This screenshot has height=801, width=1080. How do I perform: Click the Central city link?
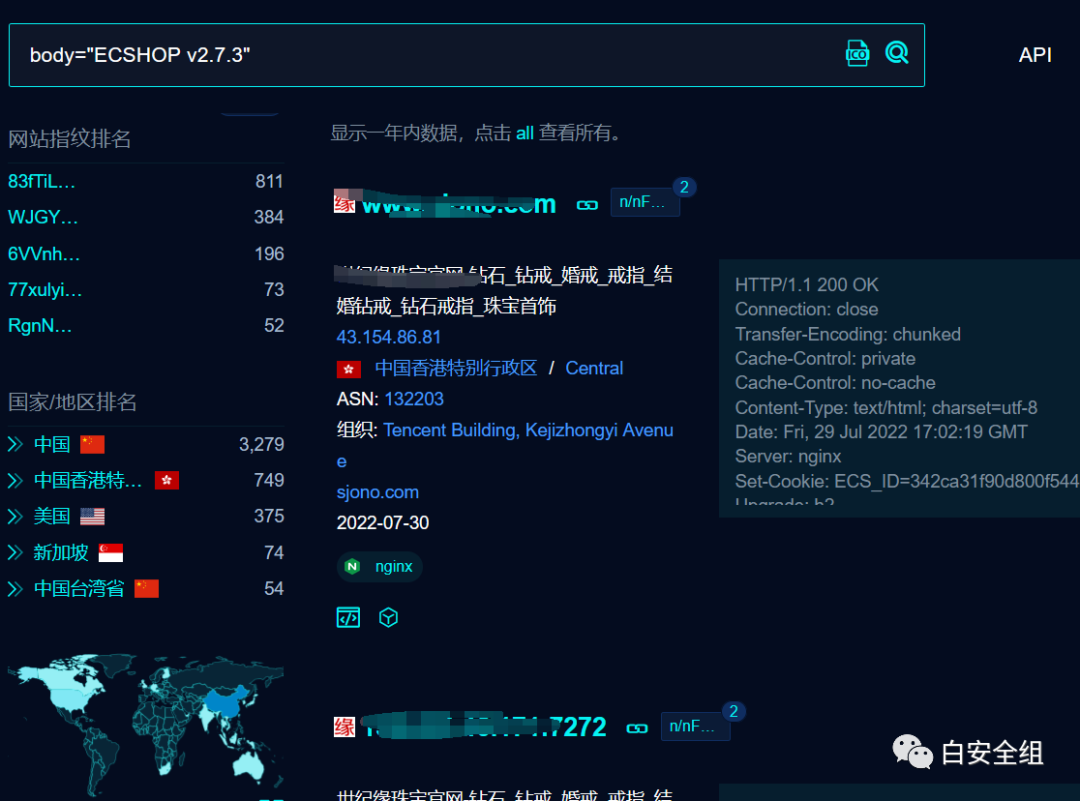point(594,368)
